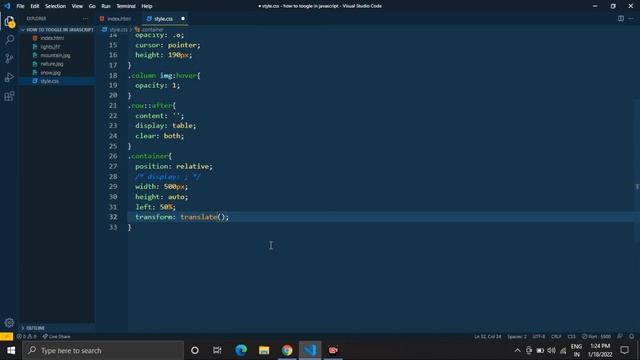Open the Extensions view
Image resolution: width=640 pixels, height=360 pixels.
[9, 96]
